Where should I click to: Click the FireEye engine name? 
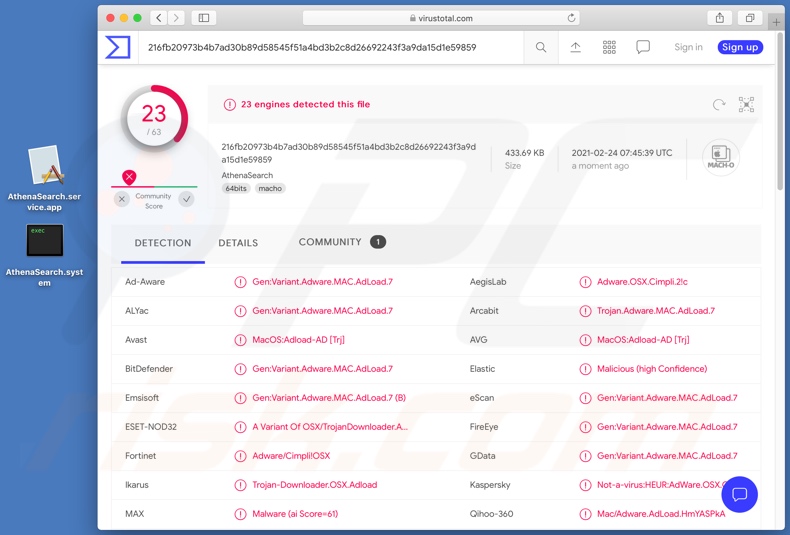pyautogui.click(x=484, y=427)
